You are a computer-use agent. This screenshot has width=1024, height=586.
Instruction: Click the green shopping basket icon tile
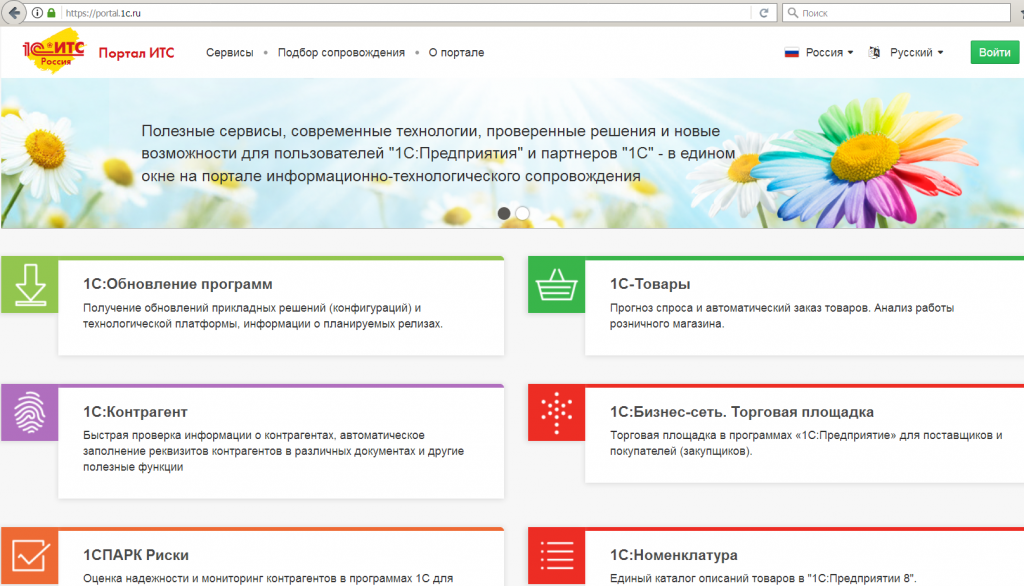pyautogui.click(x=556, y=285)
